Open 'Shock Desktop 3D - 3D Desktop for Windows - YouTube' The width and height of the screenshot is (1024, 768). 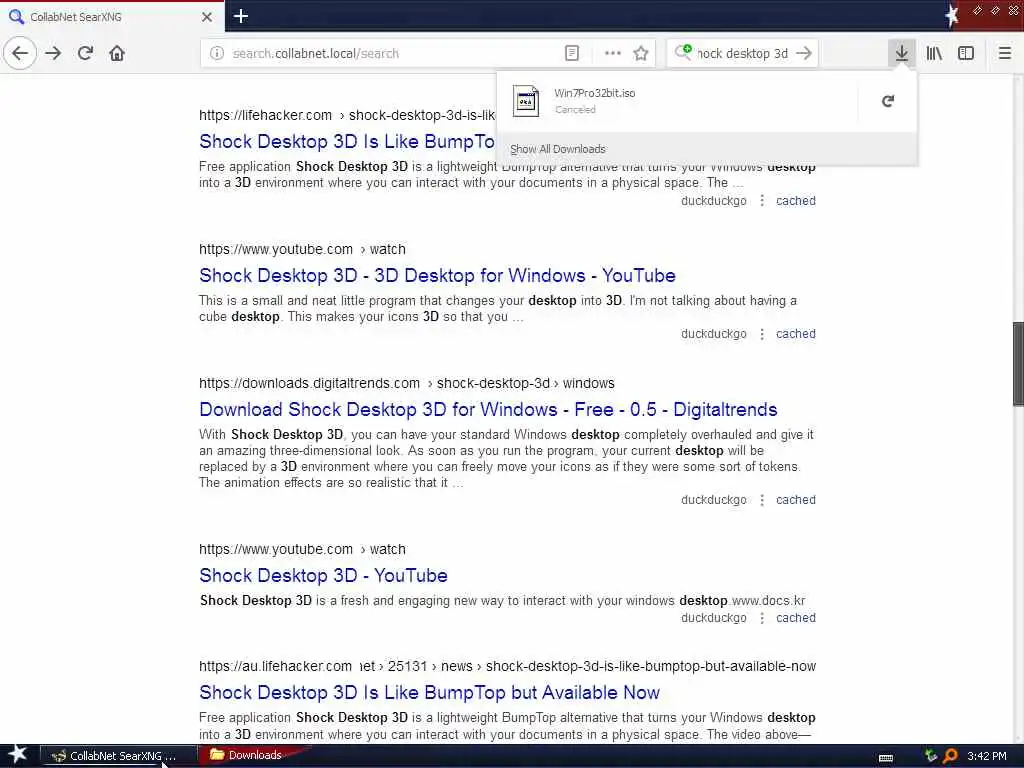tap(438, 275)
